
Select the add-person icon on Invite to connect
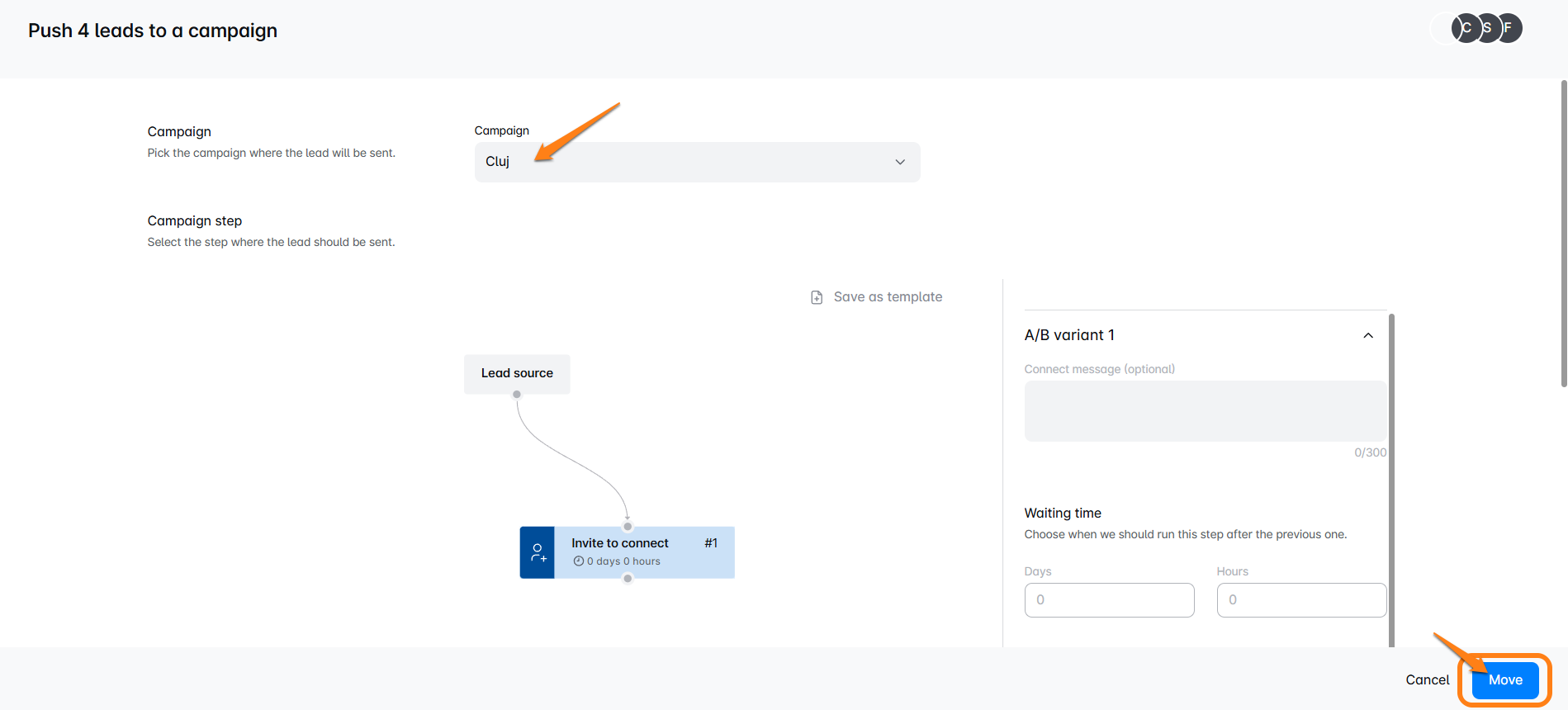pyautogui.click(x=538, y=552)
